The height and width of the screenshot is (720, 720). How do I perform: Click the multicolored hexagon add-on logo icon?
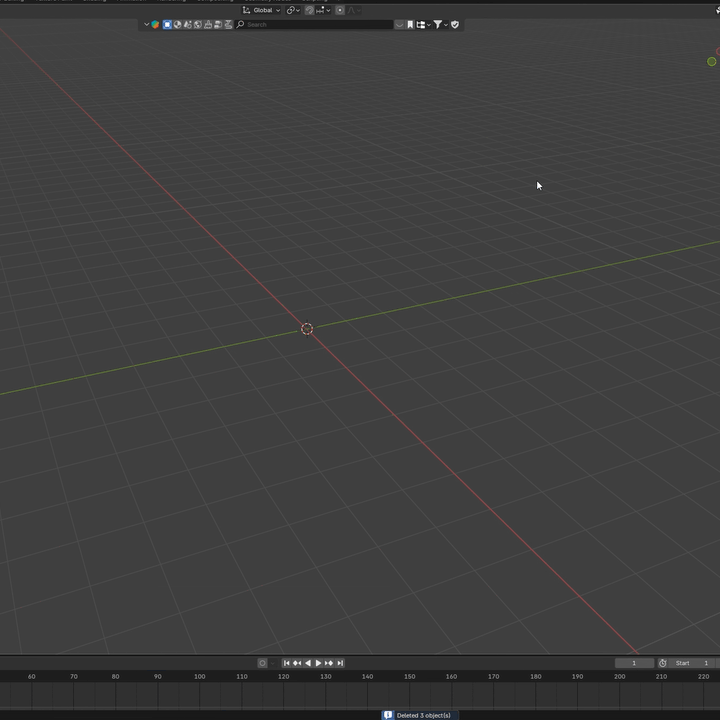155,24
